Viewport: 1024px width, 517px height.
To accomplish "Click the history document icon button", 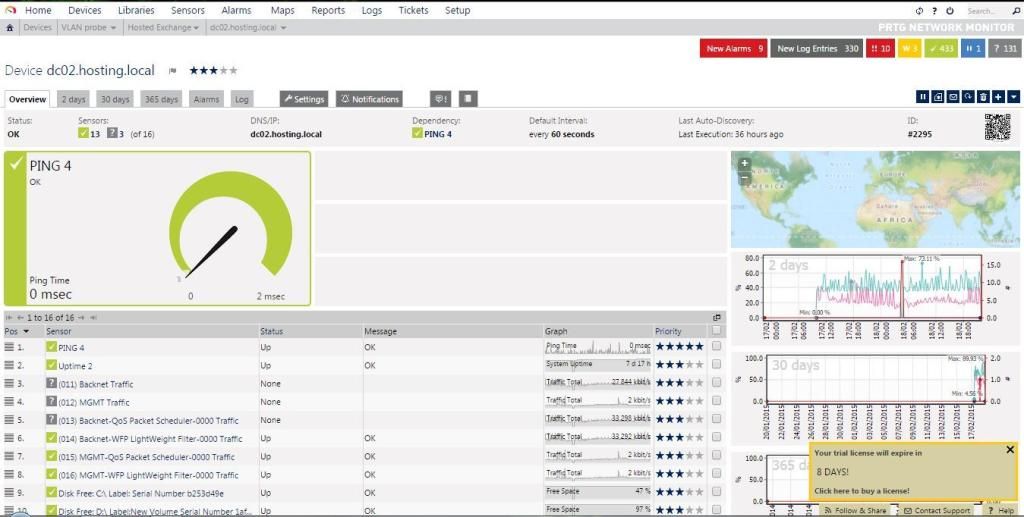I will pyautogui.click(x=468, y=99).
